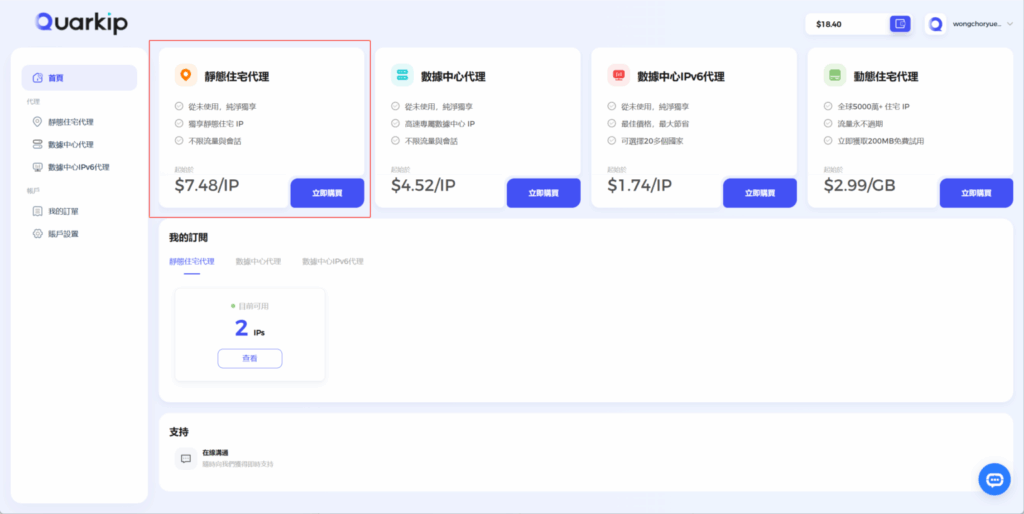
Task: Click the chat bubble icon beside 在線溝通
Action: tap(185, 458)
